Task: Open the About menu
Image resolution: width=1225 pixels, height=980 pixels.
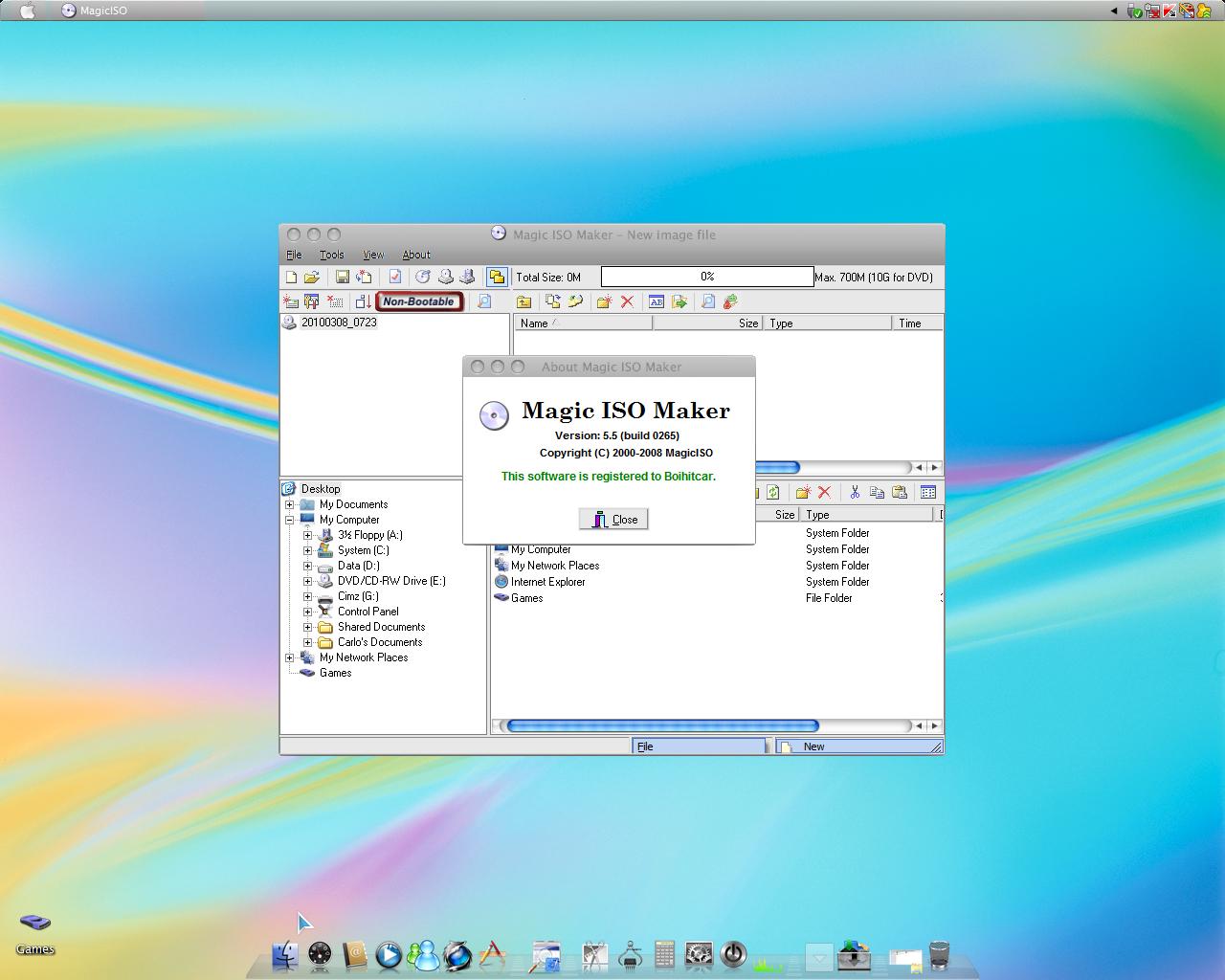Action: pyautogui.click(x=416, y=255)
